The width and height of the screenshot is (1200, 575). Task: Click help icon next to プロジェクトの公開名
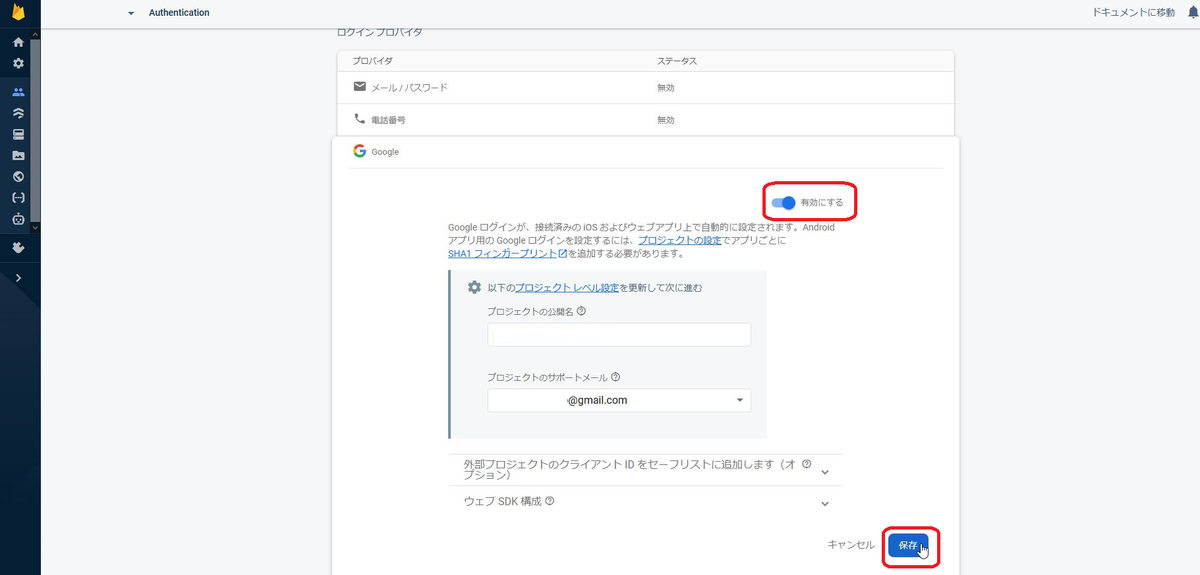582,311
